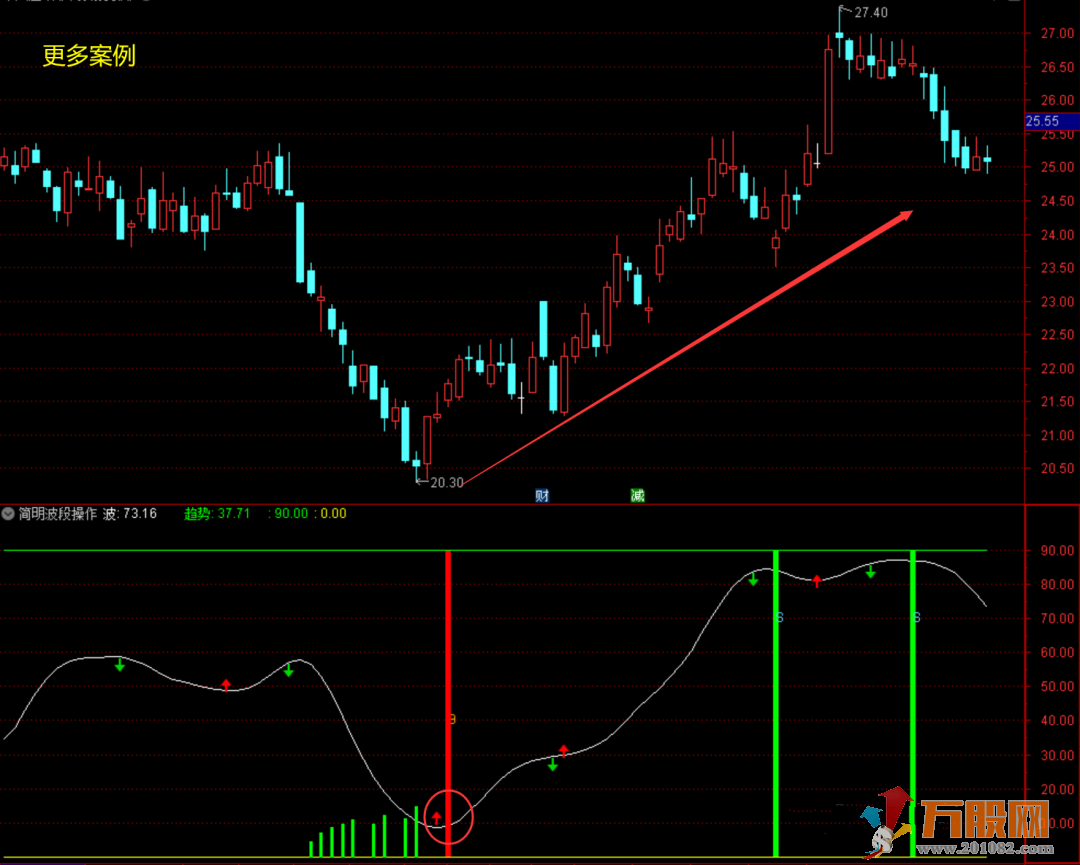The width and height of the screenshot is (1080, 865).
Task: Select the blue 25.55 current price tag
Action: point(1049,122)
